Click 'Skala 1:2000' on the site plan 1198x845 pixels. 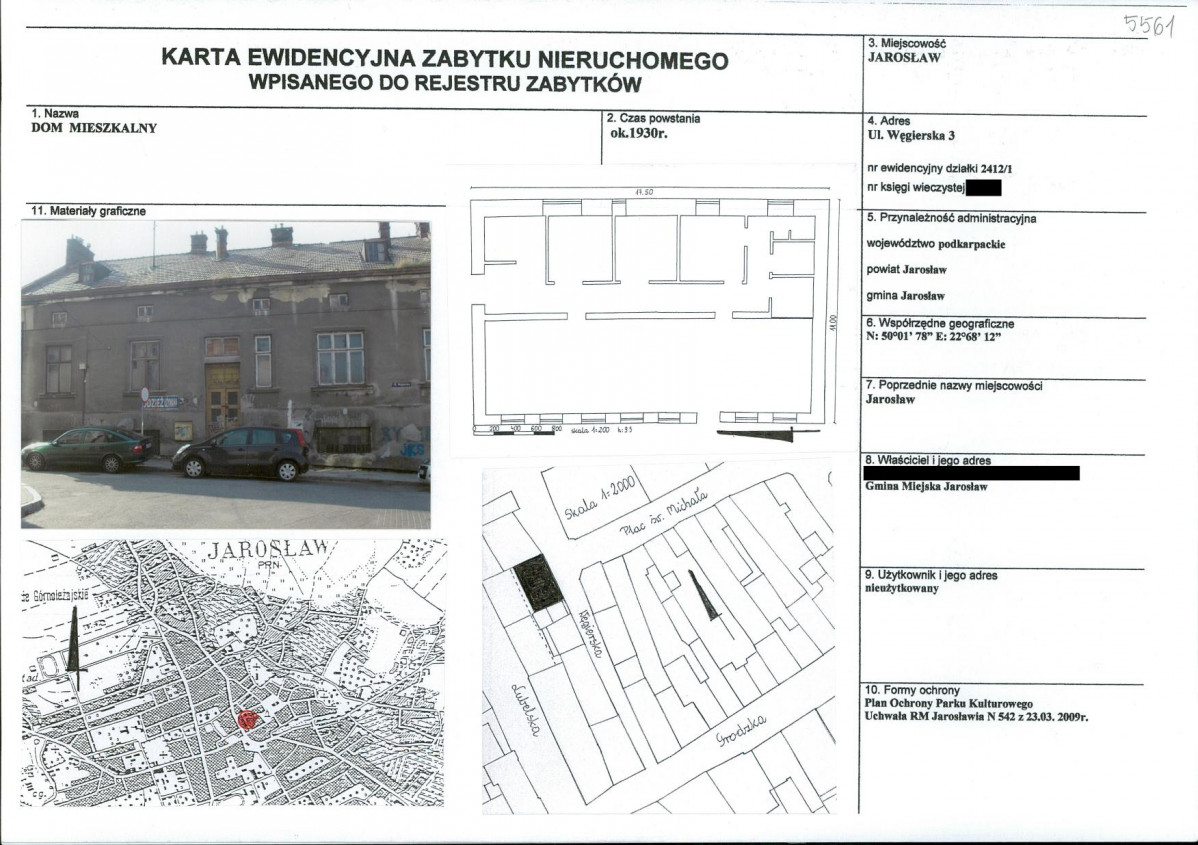(600, 497)
